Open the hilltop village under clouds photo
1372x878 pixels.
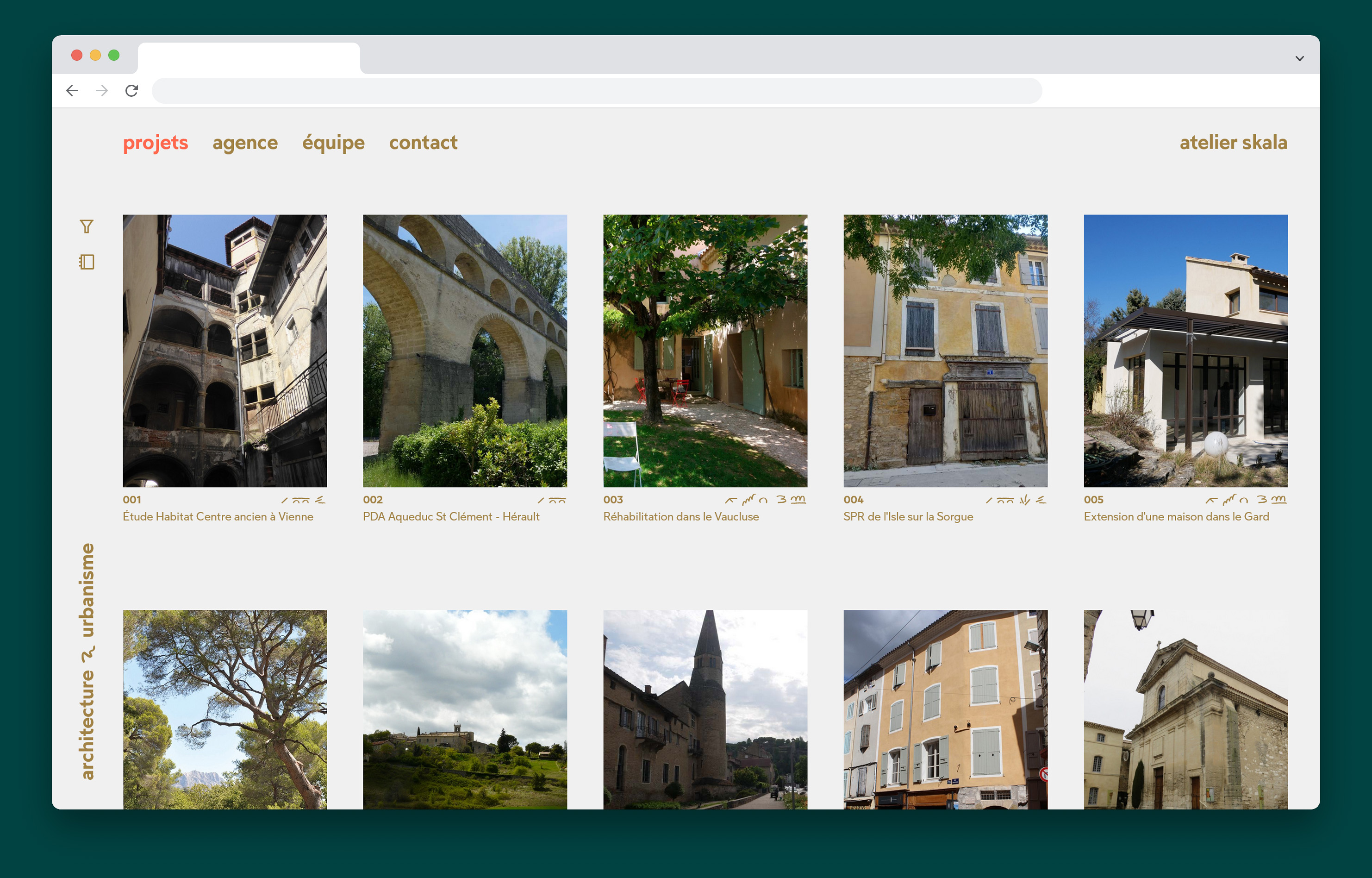pos(465,710)
